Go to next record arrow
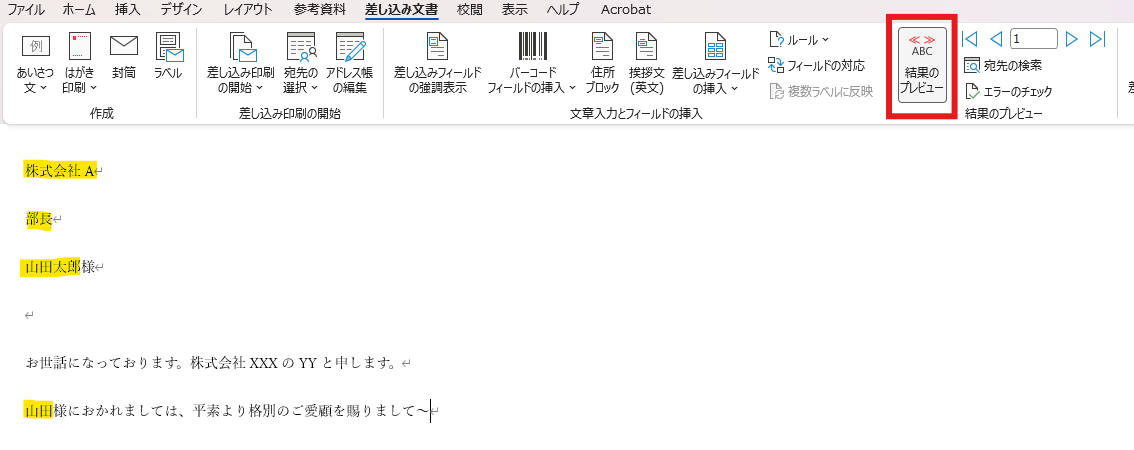Screen dimensions: 1134x450 (x=1072, y=39)
